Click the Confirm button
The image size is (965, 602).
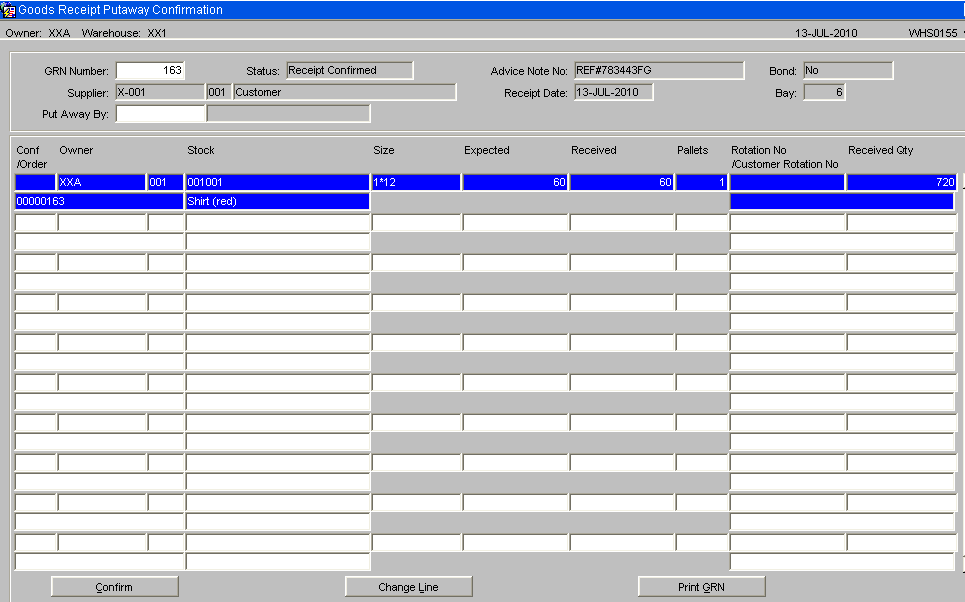click(114, 587)
